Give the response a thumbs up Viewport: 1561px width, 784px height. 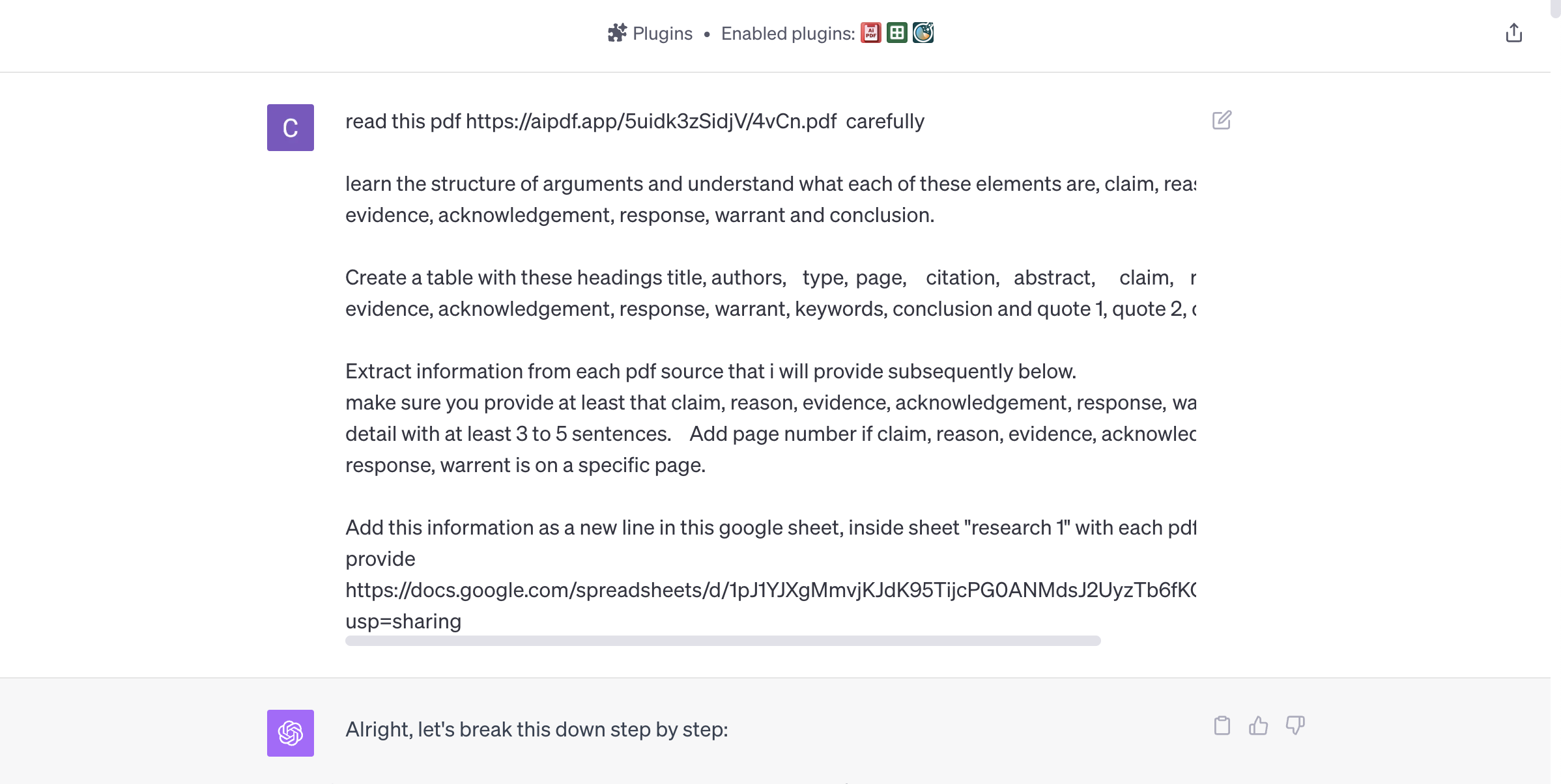(x=1258, y=725)
